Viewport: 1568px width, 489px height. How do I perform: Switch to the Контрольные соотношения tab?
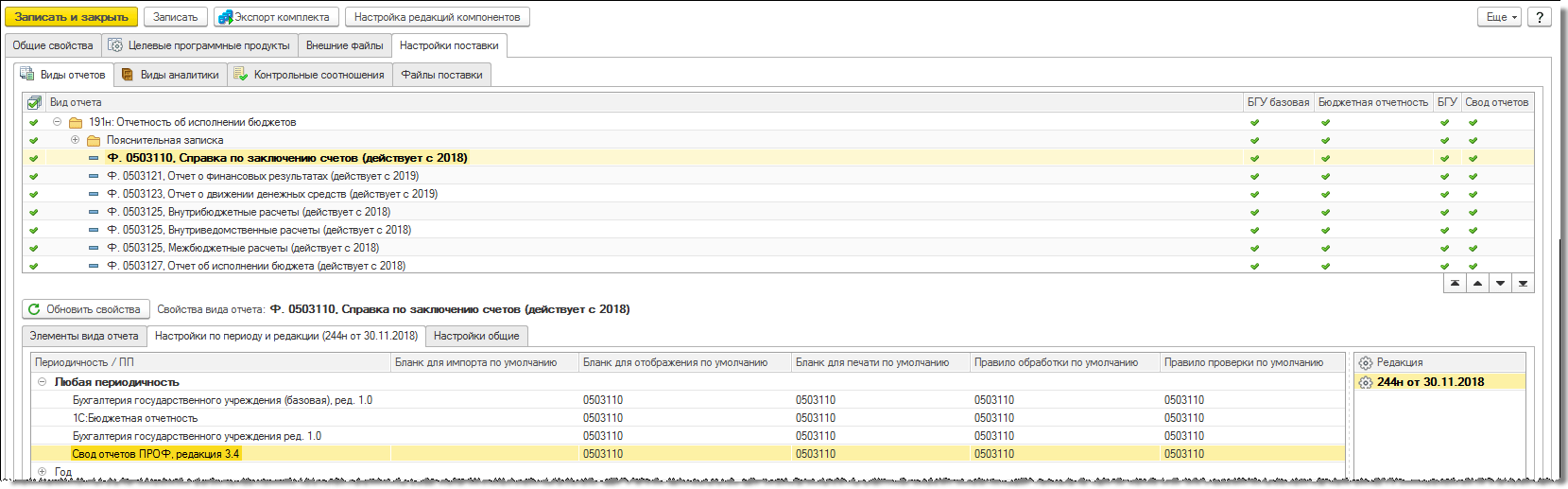(309, 75)
